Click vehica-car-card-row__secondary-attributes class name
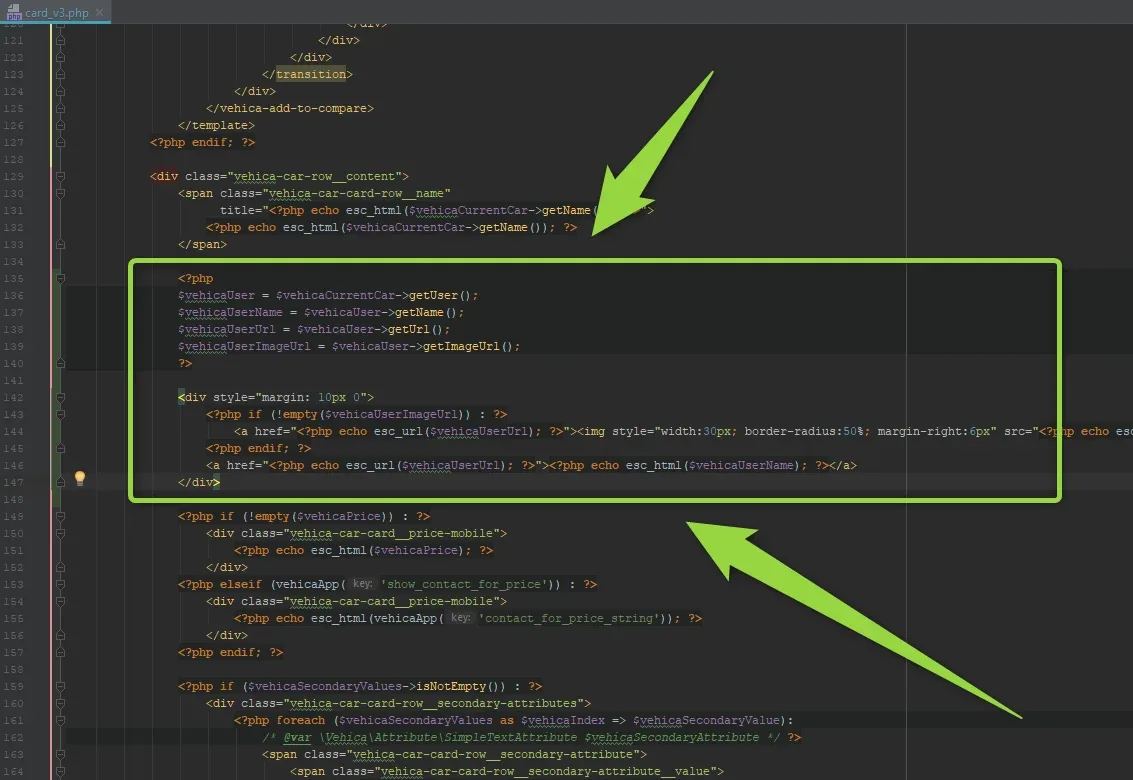The height and width of the screenshot is (780, 1133). click(x=433, y=703)
